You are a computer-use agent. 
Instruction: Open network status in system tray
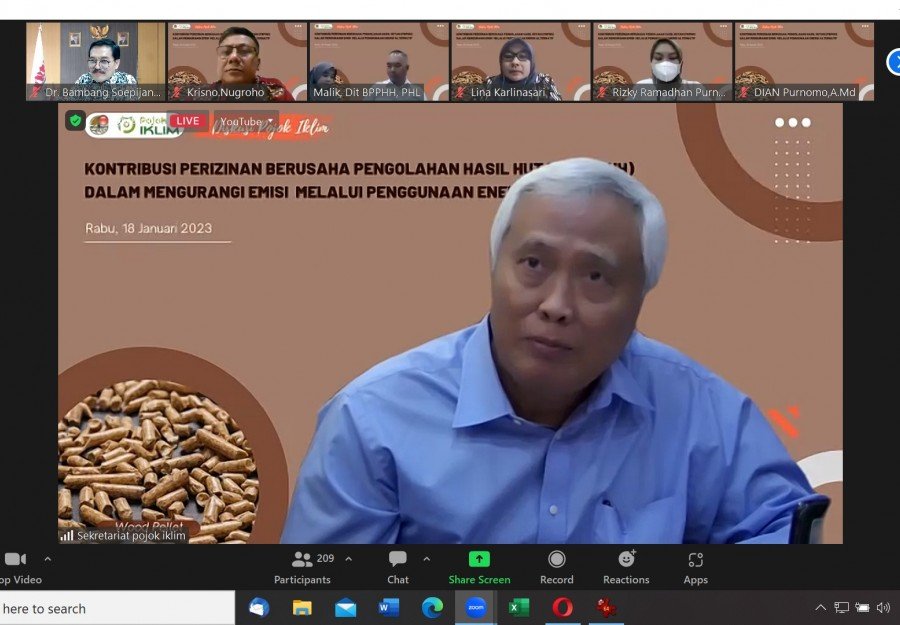pos(841,607)
